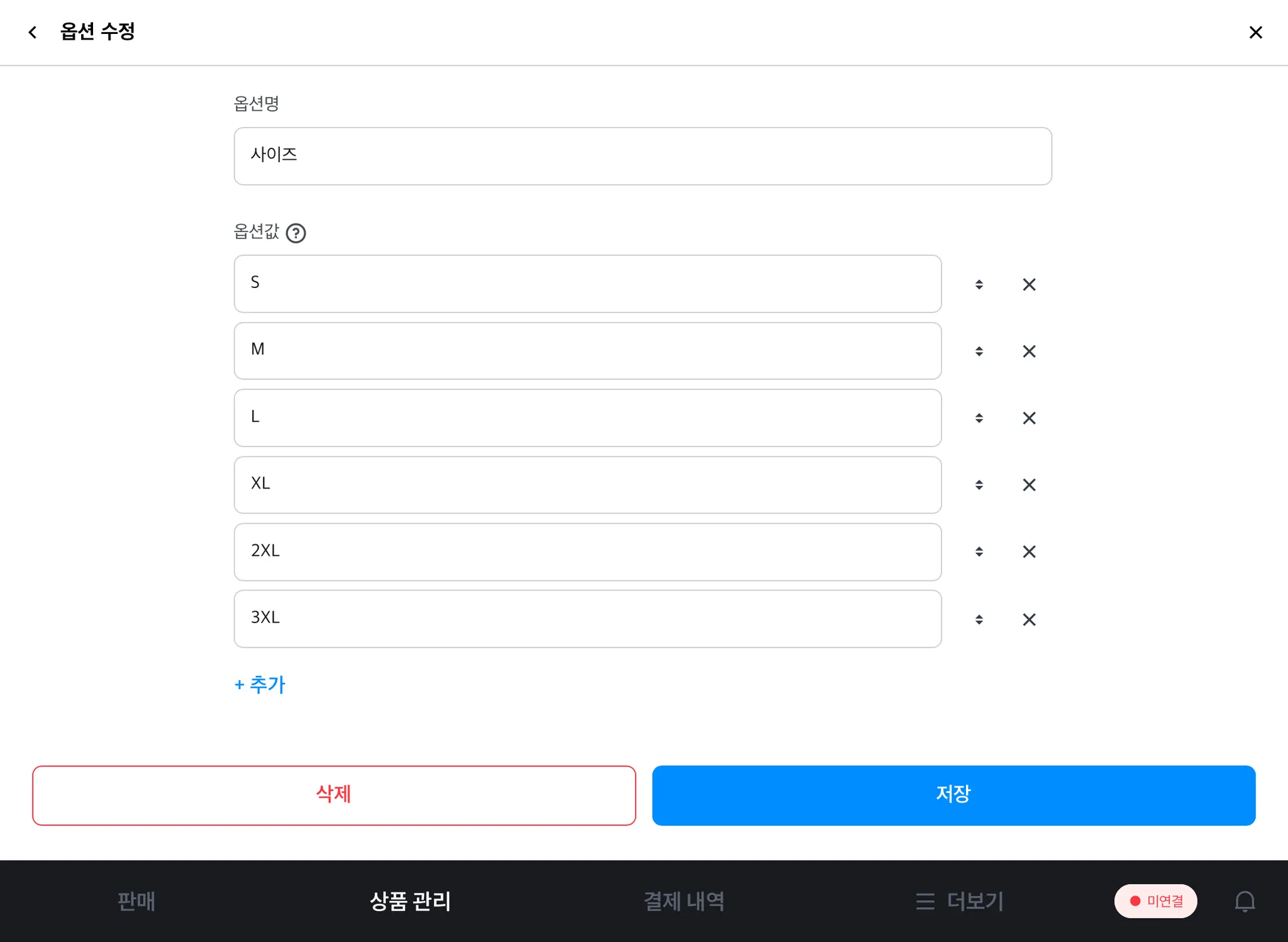1288x942 pixels.
Task: Delete the 3XL option row
Action: coord(1029,619)
